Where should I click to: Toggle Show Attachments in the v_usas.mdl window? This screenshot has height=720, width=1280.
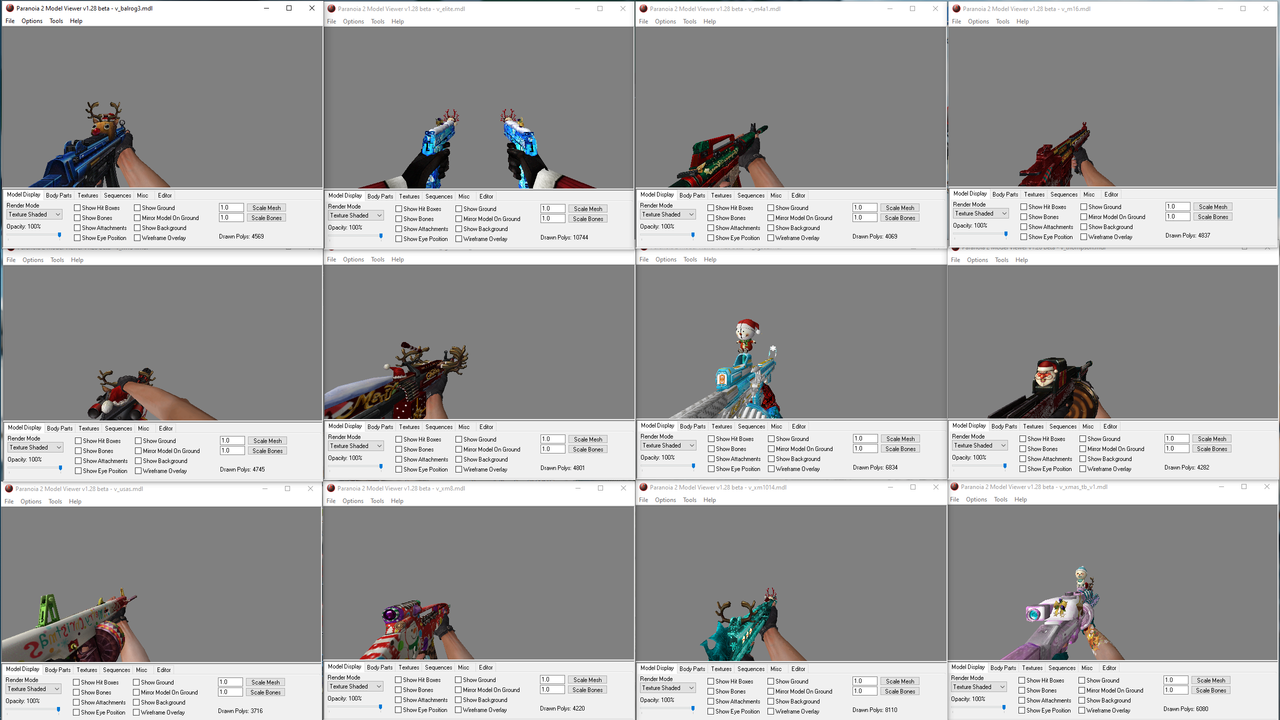point(78,702)
